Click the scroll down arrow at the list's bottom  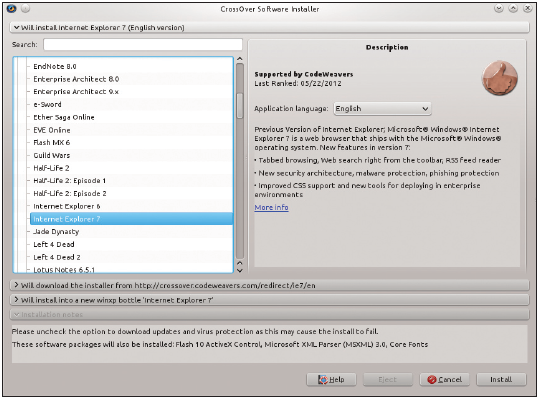click(x=240, y=270)
